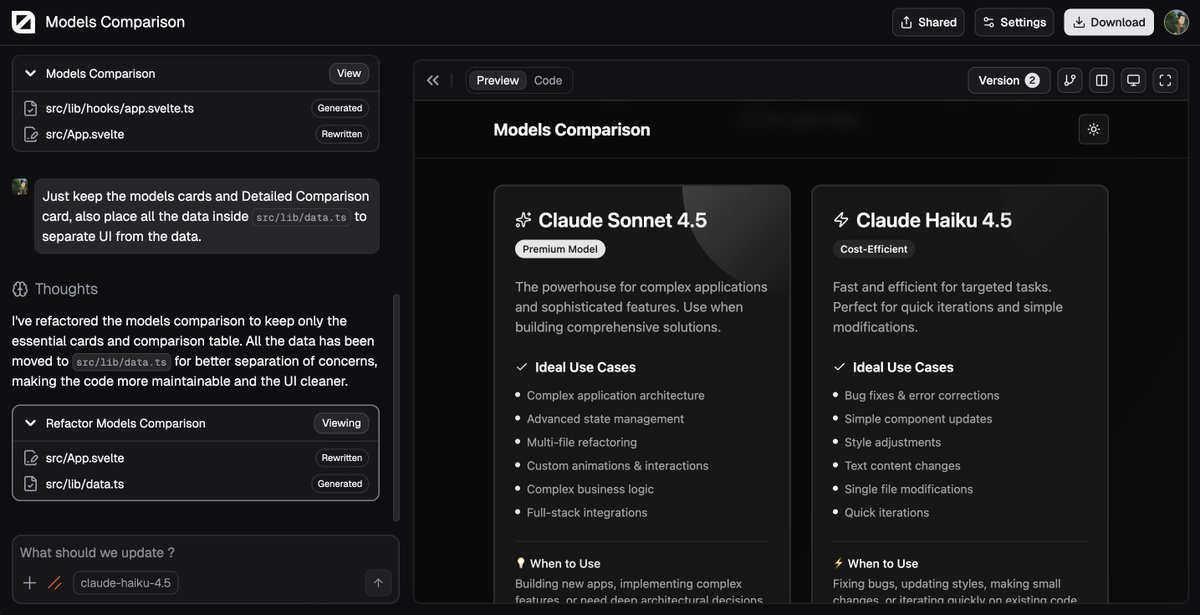Click the edit file icon for src/lib/data.ts
This screenshot has height=615, width=1200.
coord(30,484)
